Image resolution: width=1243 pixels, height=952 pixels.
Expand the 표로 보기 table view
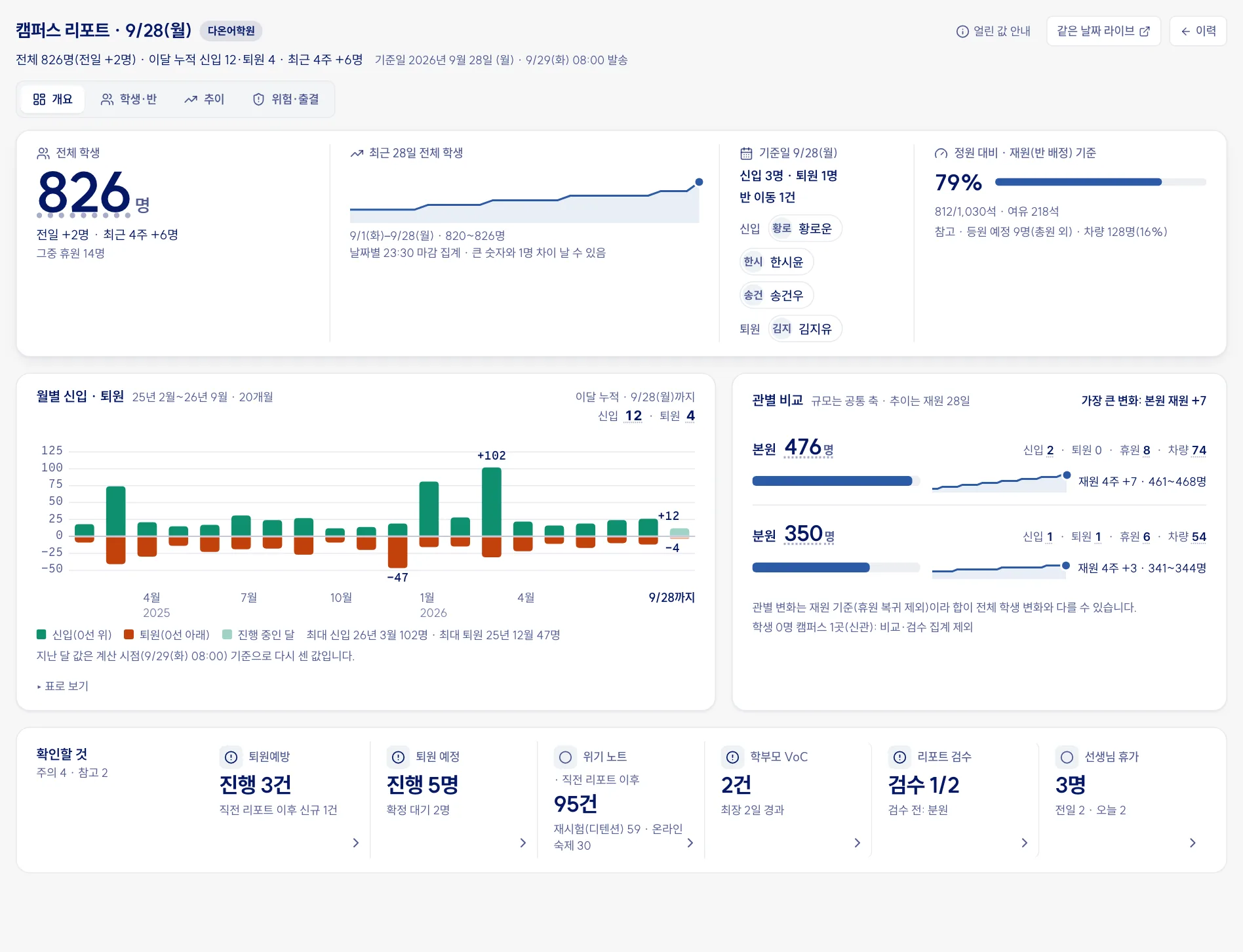(63, 686)
